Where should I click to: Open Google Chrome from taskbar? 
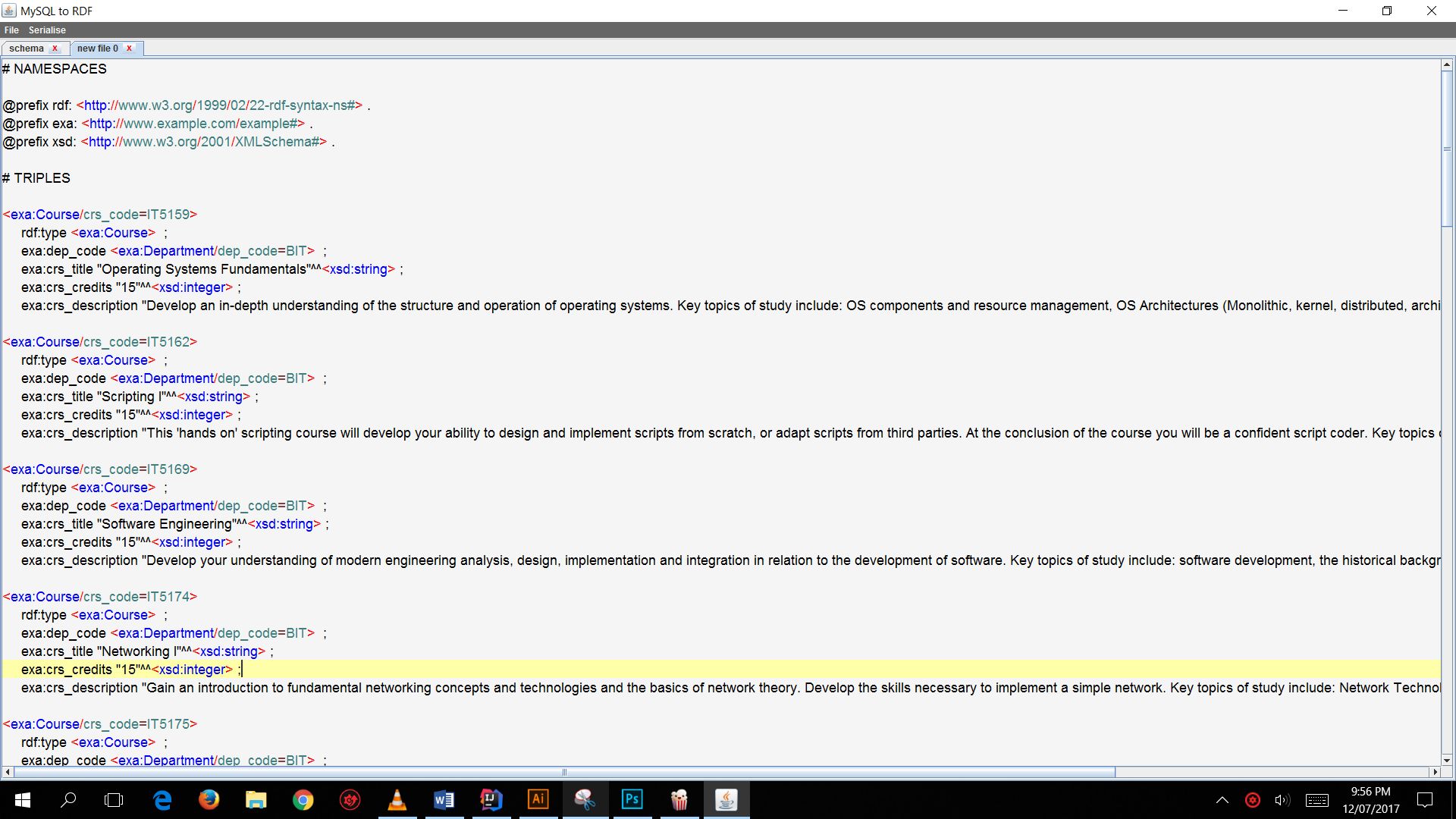click(303, 800)
